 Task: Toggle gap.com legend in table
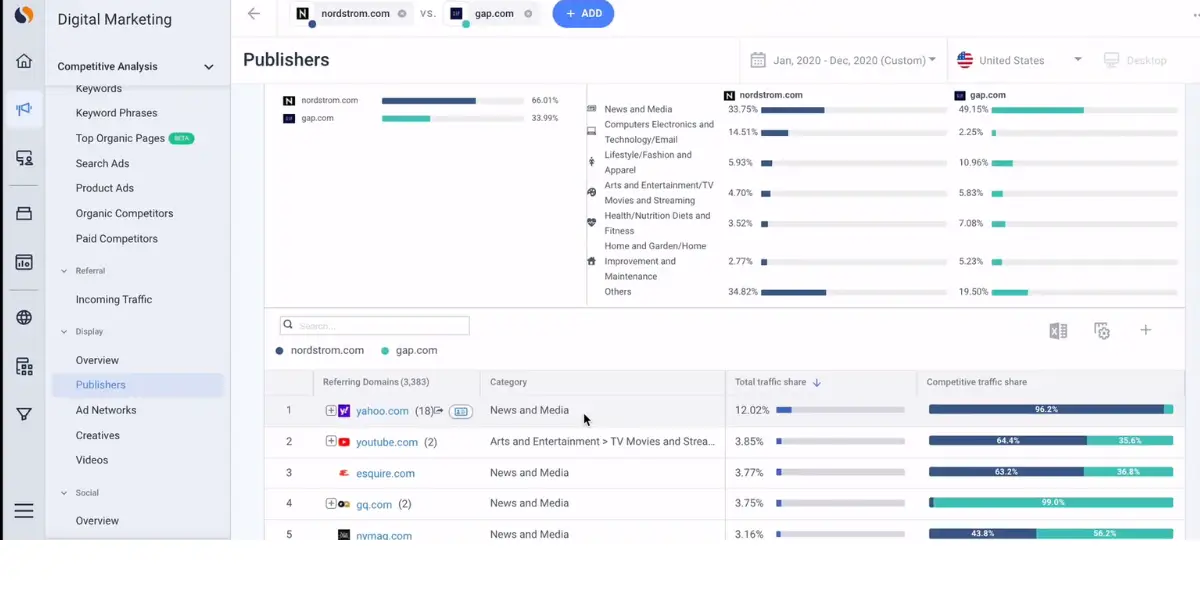coord(409,351)
